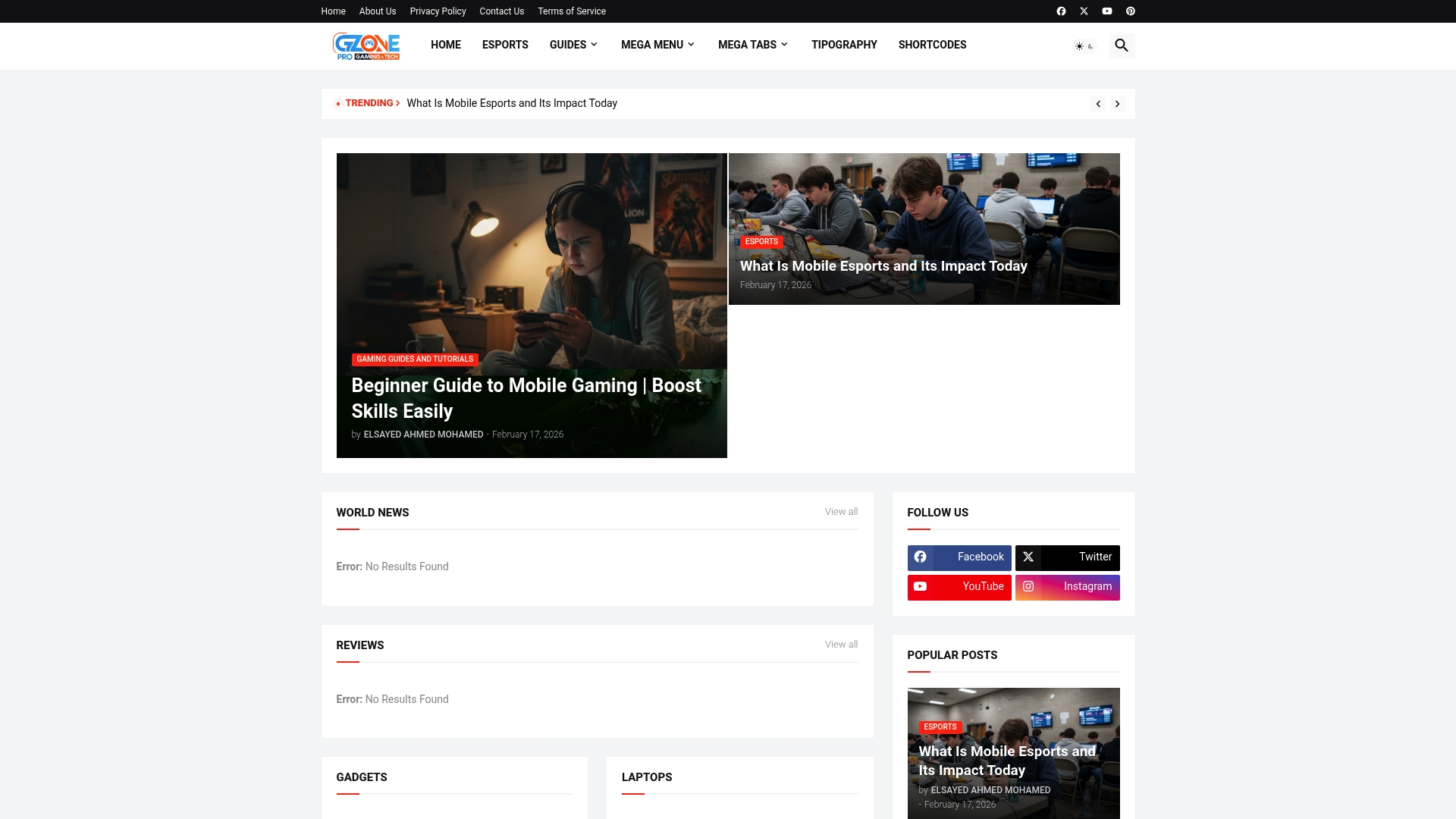Viewport: 1456px width, 819px height.
Task: Click the Gaming Guides and Tutorials tag
Action: pos(415,359)
